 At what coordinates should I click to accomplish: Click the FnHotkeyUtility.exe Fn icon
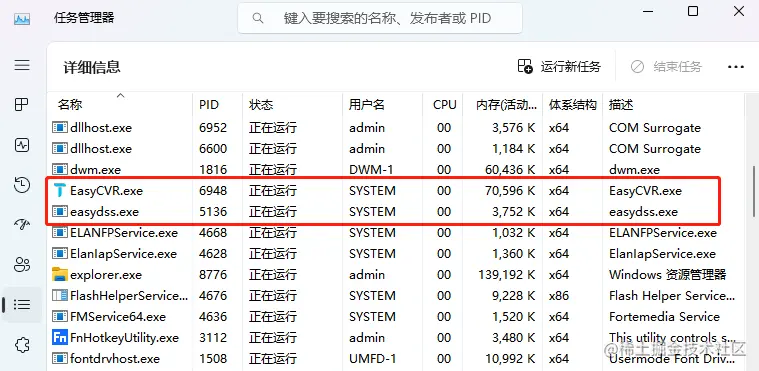pos(60,338)
